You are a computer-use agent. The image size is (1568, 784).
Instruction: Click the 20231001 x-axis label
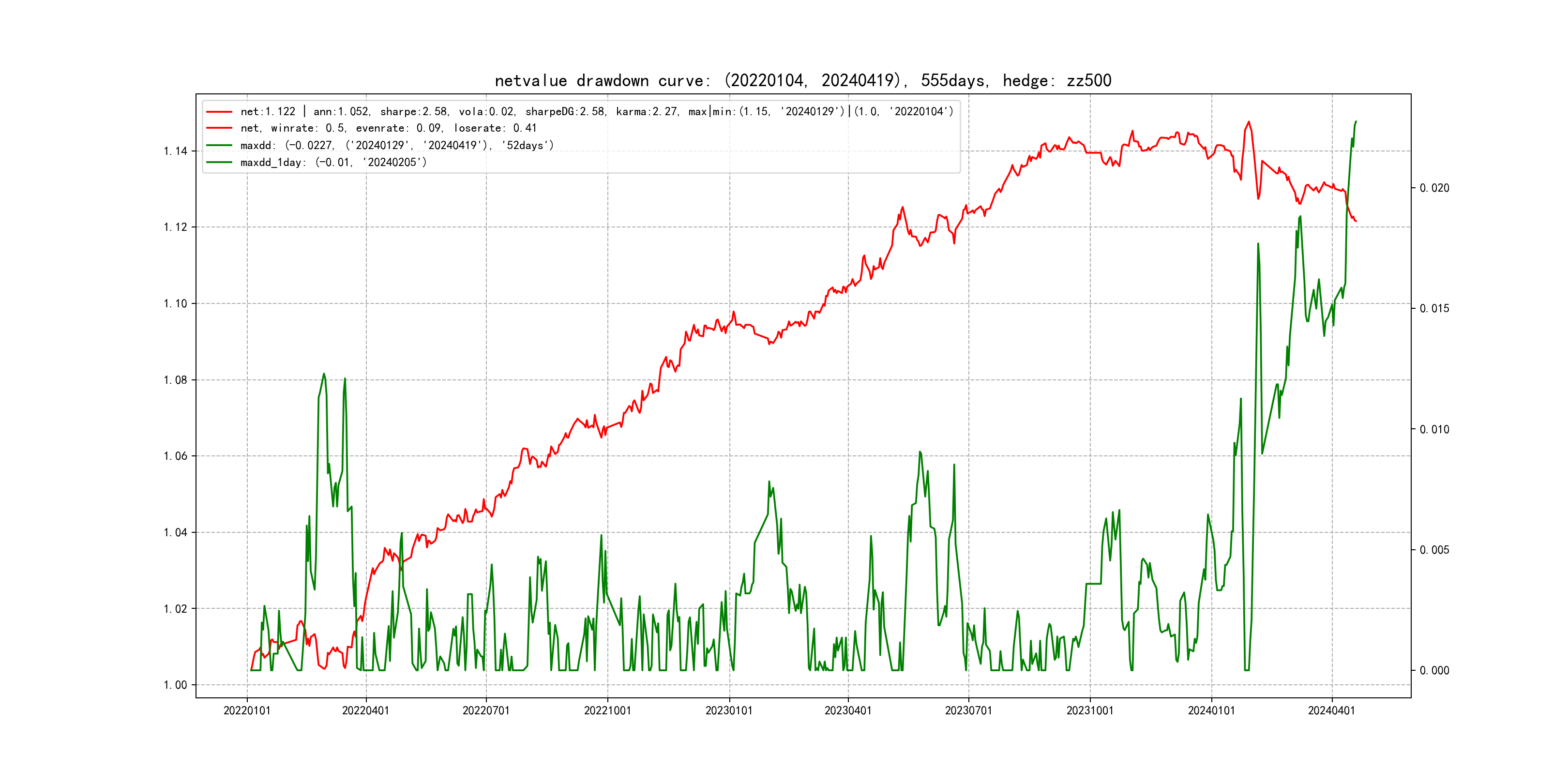click(1089, 710)
